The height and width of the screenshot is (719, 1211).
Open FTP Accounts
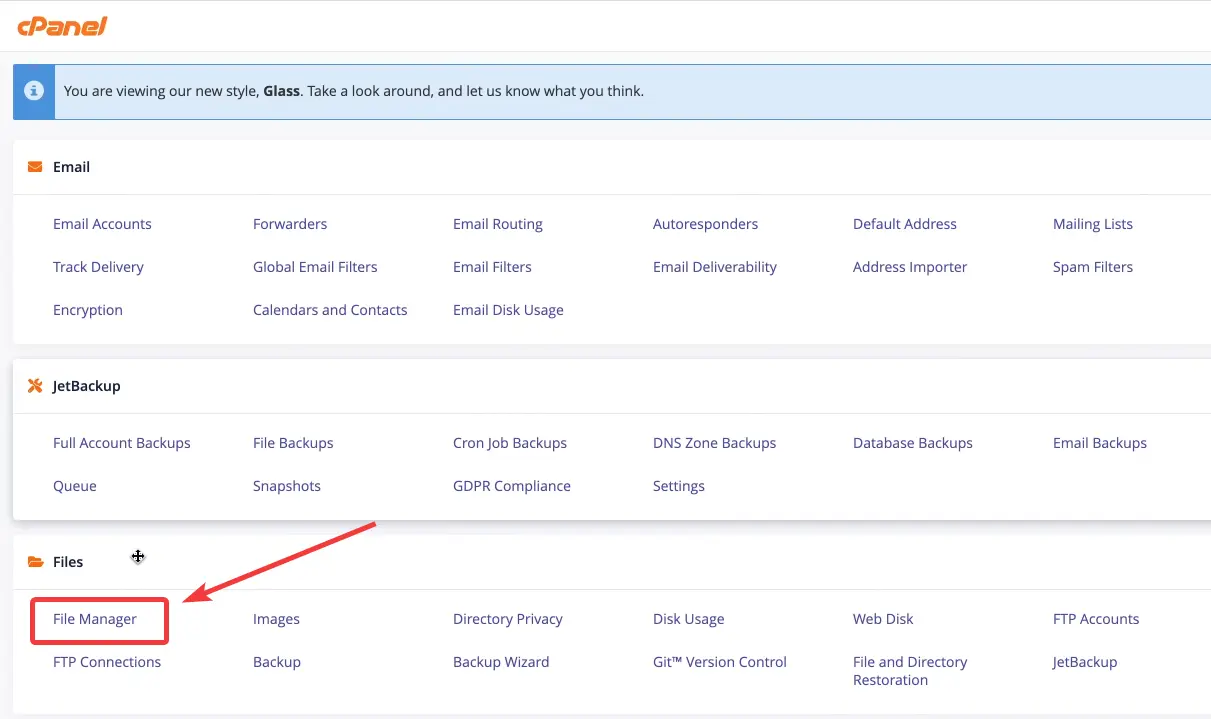coord(1096,619)
